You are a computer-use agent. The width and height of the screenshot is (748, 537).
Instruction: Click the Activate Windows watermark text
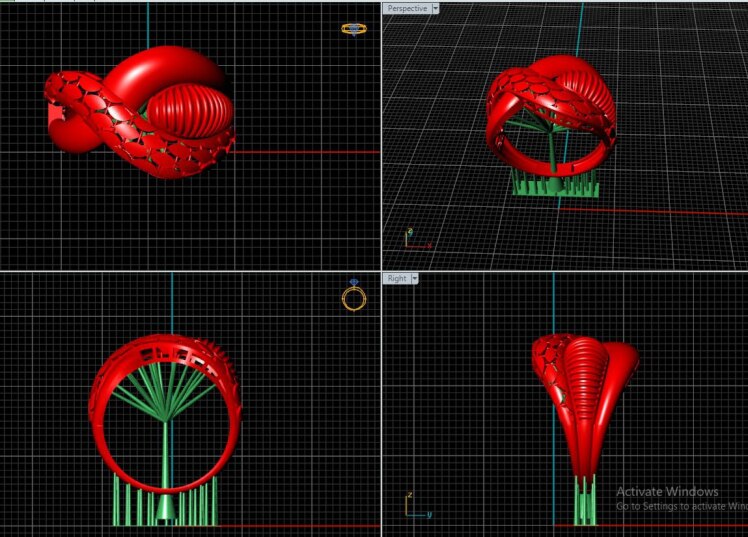click(667, 492)
